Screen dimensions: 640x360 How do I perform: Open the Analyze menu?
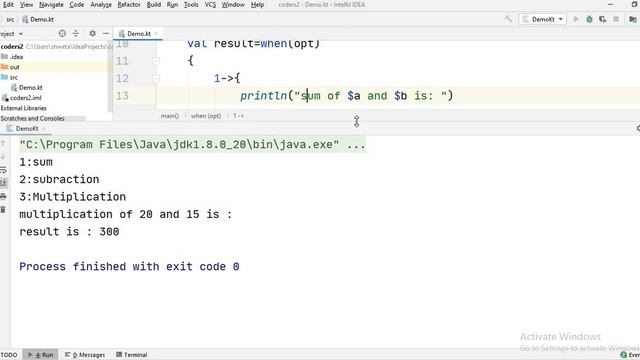tap(101, 4)
